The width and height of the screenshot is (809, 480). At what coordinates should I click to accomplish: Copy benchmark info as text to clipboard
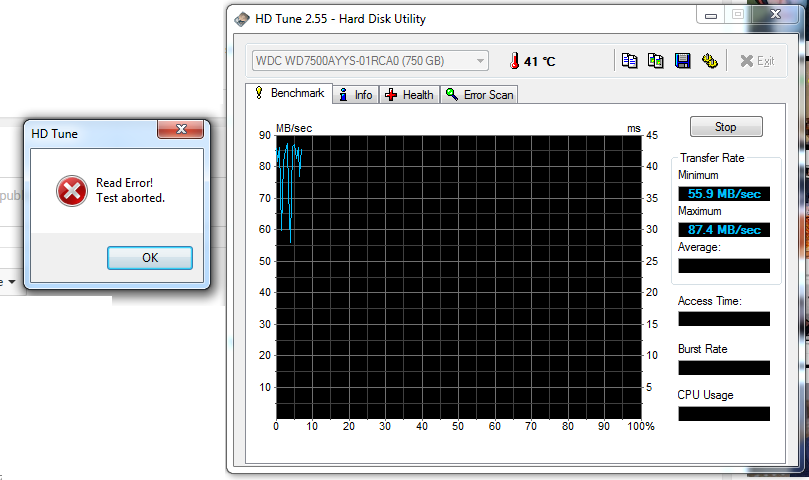click(x=629, y=61)
